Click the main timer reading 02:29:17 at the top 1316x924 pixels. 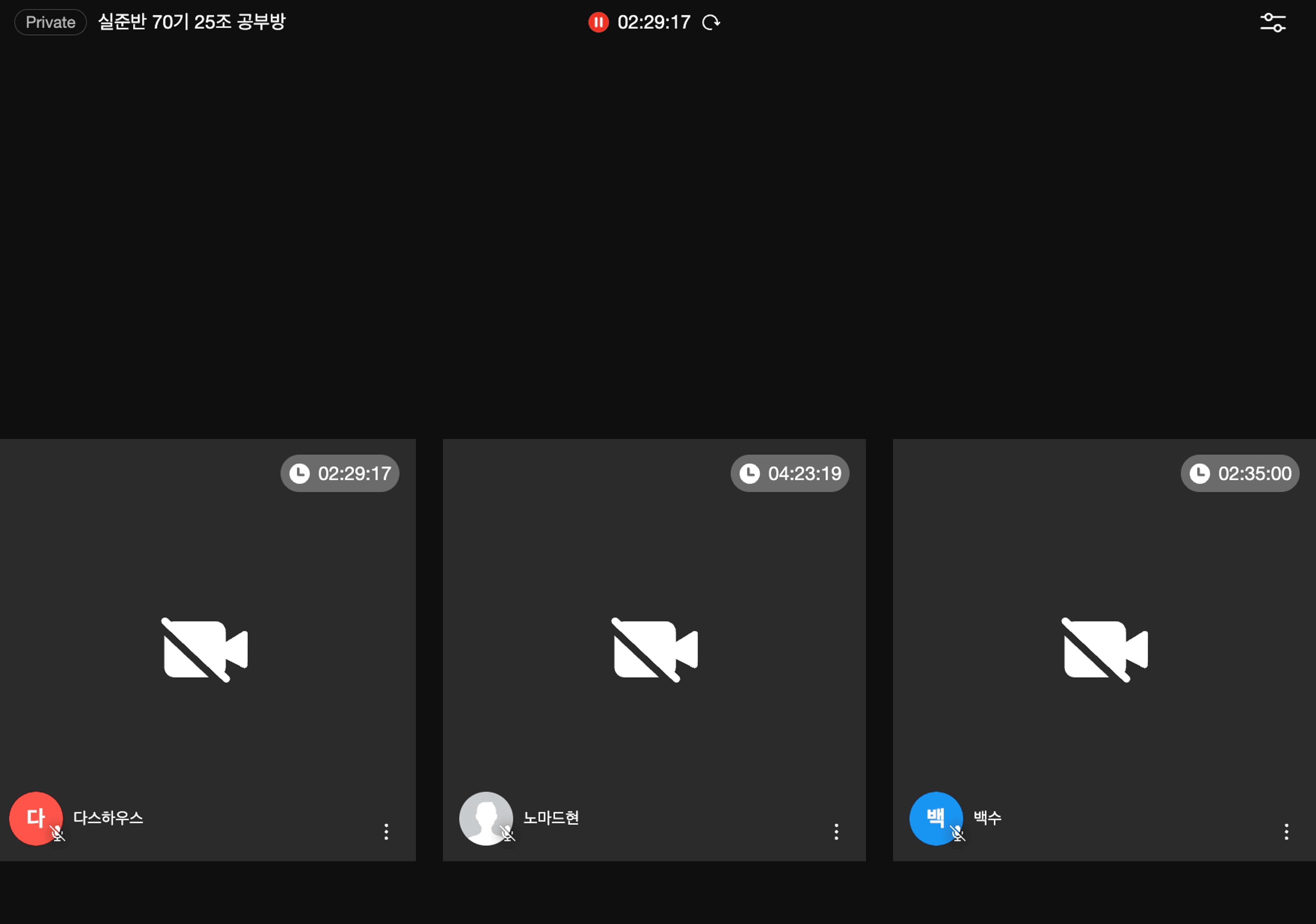[654, 22]
